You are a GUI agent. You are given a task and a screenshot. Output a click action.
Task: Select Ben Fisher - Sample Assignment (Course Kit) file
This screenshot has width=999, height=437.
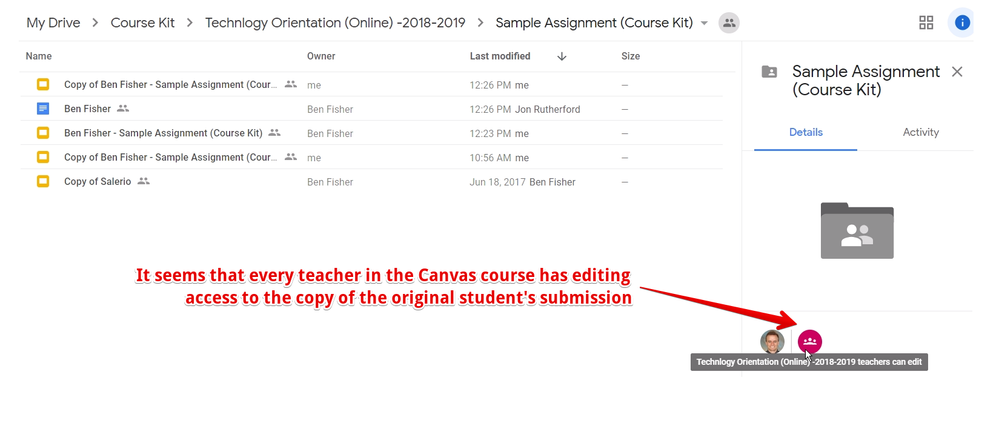162,133
